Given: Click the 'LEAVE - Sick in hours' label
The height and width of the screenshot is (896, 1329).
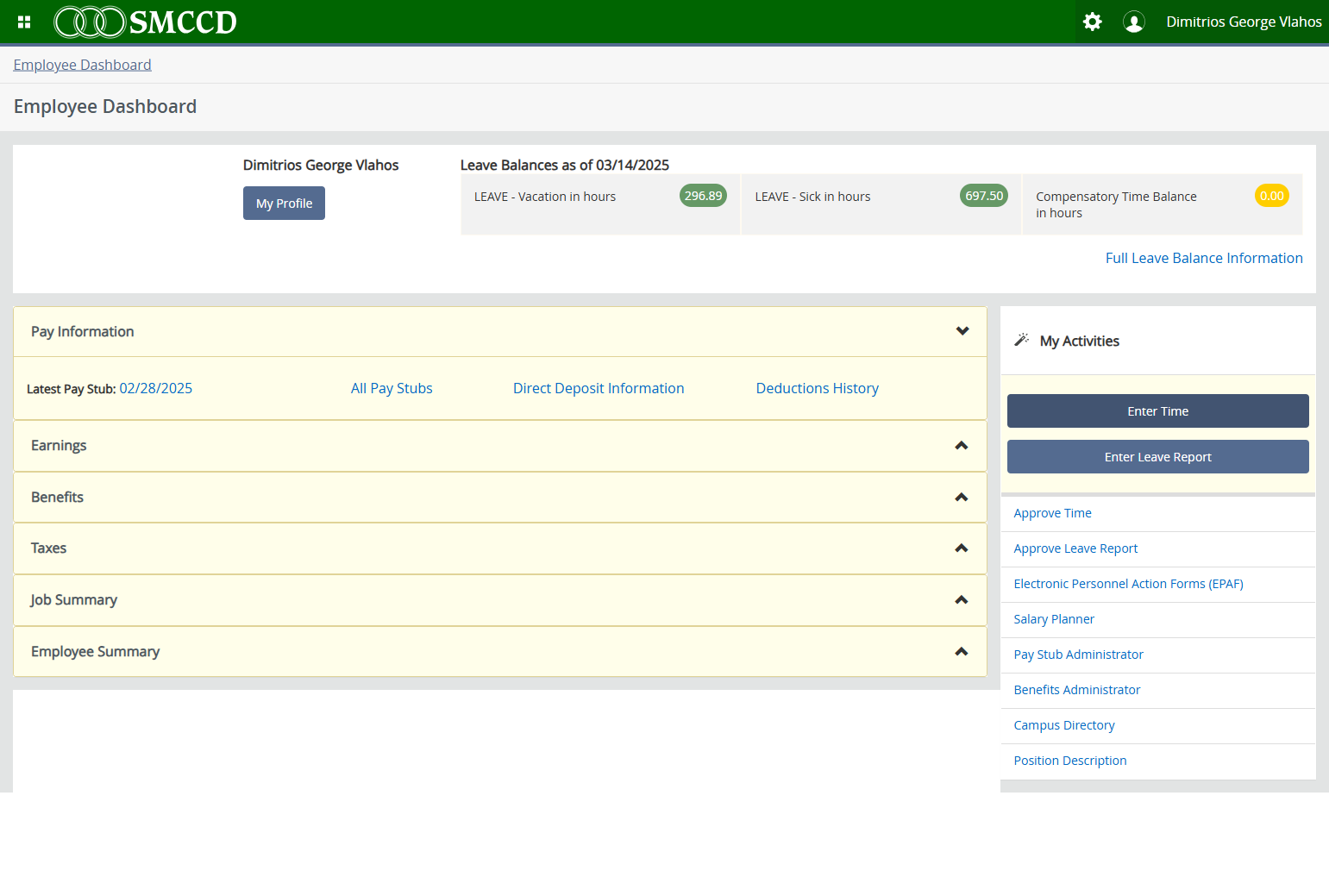Looking at the screenshot, I should [812, 197].
